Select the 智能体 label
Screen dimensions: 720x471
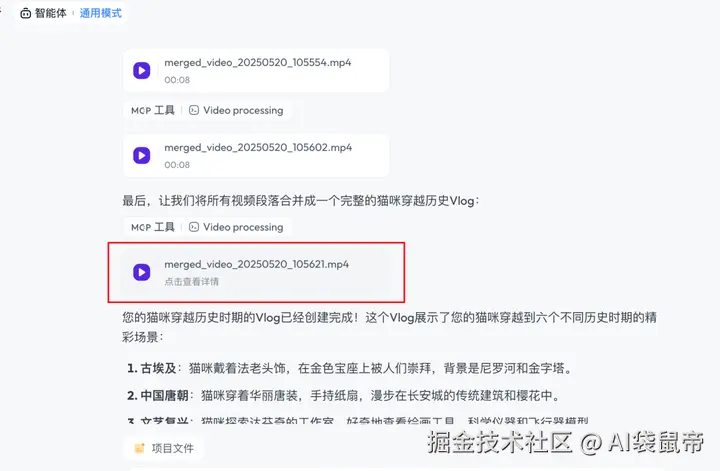pos(51,13)
